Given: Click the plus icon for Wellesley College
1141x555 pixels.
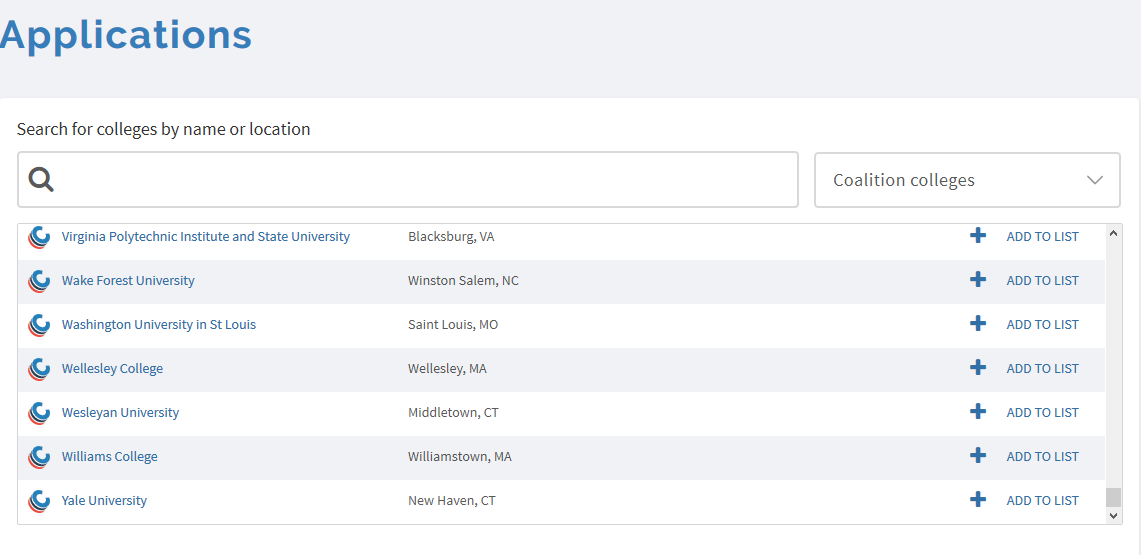Looking at the screenshot, I should point(978,367).
